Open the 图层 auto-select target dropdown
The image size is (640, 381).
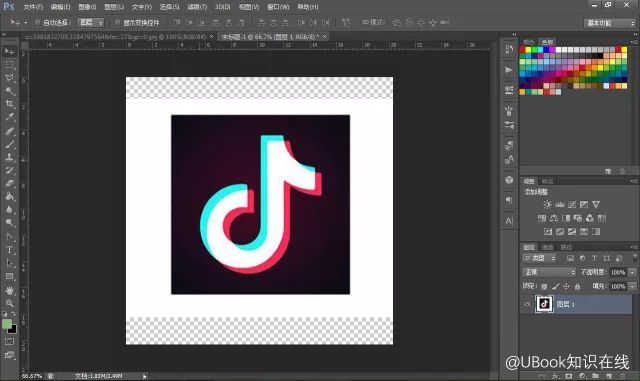[91, 22]
